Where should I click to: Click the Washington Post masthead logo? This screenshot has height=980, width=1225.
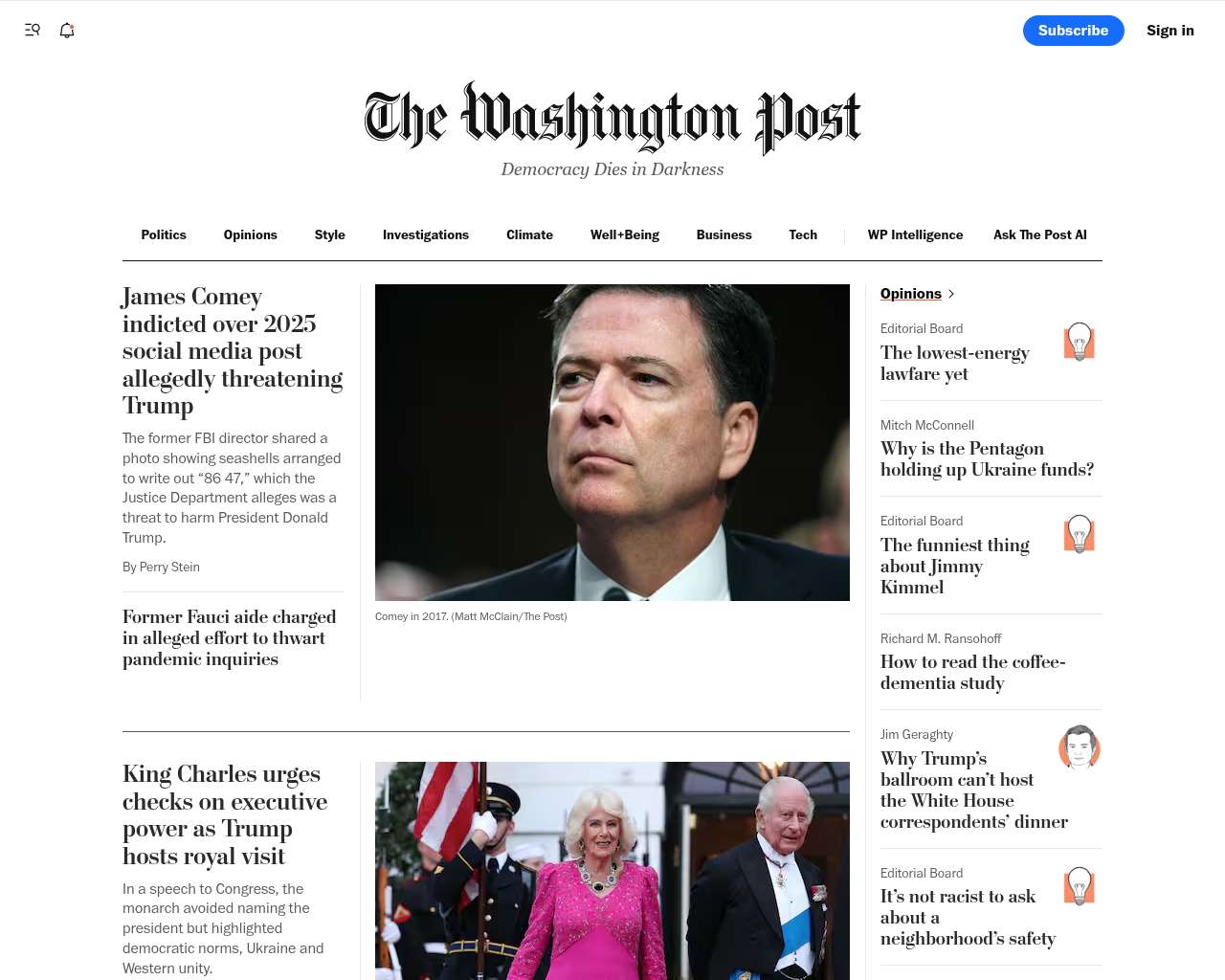pyautogui.click(x=612, y=119)
